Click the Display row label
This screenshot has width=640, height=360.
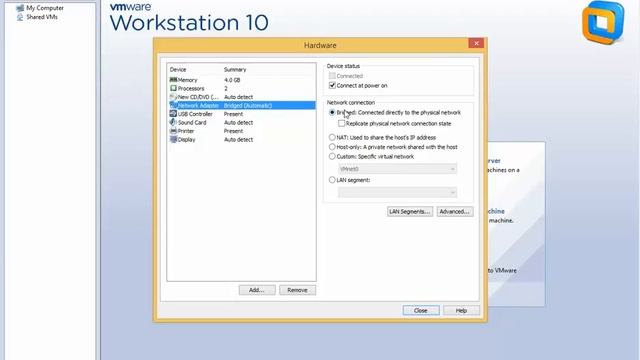tap(186, 140)
